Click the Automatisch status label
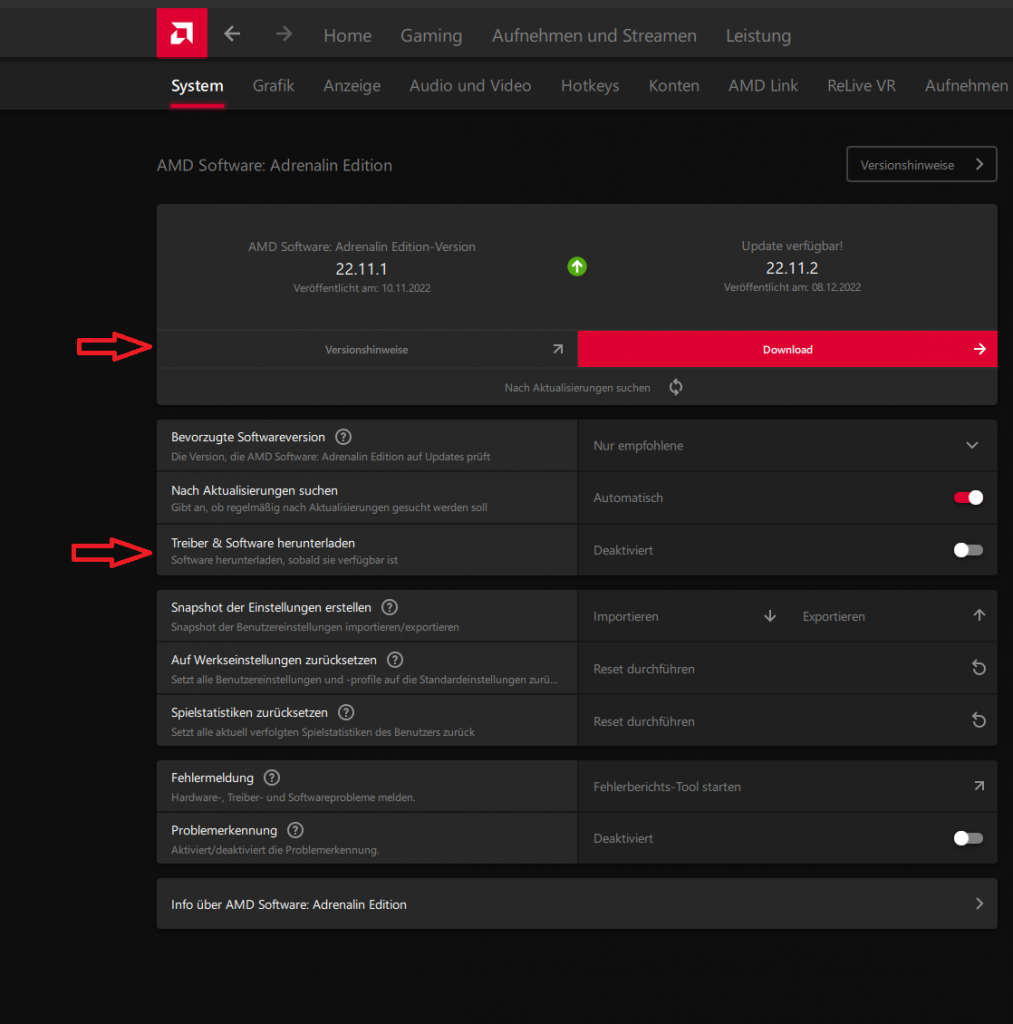Image resolution: width=1013 pixels, height=1024 pixels. (x=628, y=498)
